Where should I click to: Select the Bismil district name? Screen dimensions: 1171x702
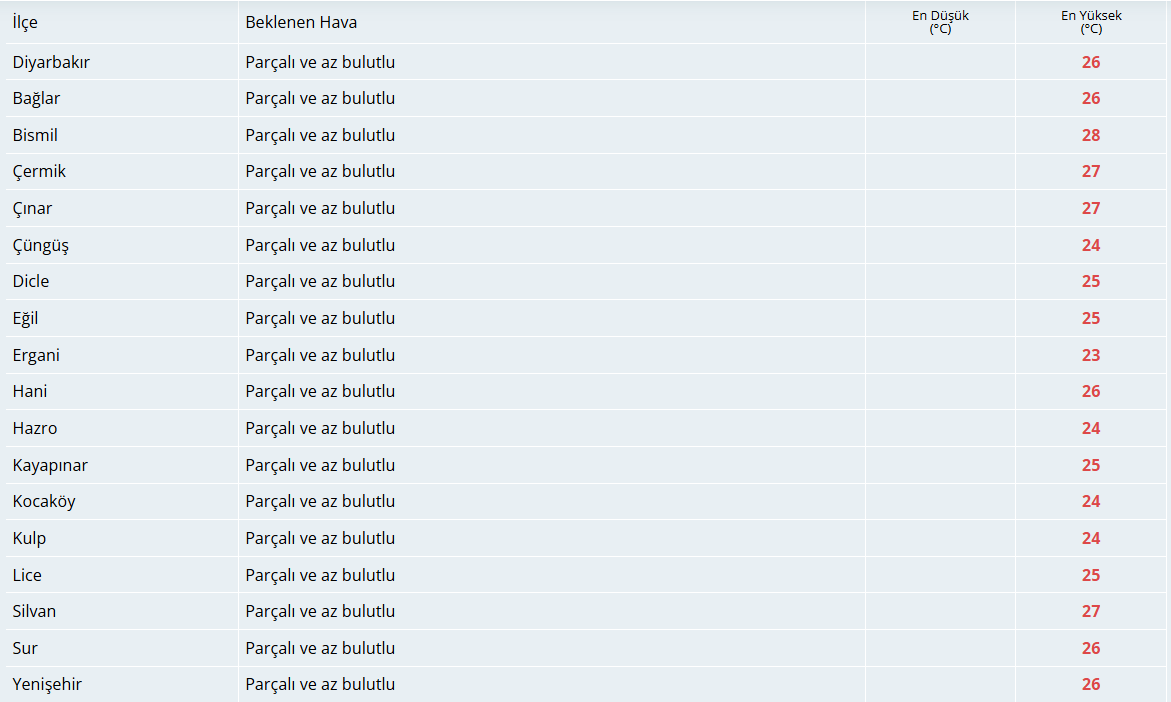tap(35, 135)
